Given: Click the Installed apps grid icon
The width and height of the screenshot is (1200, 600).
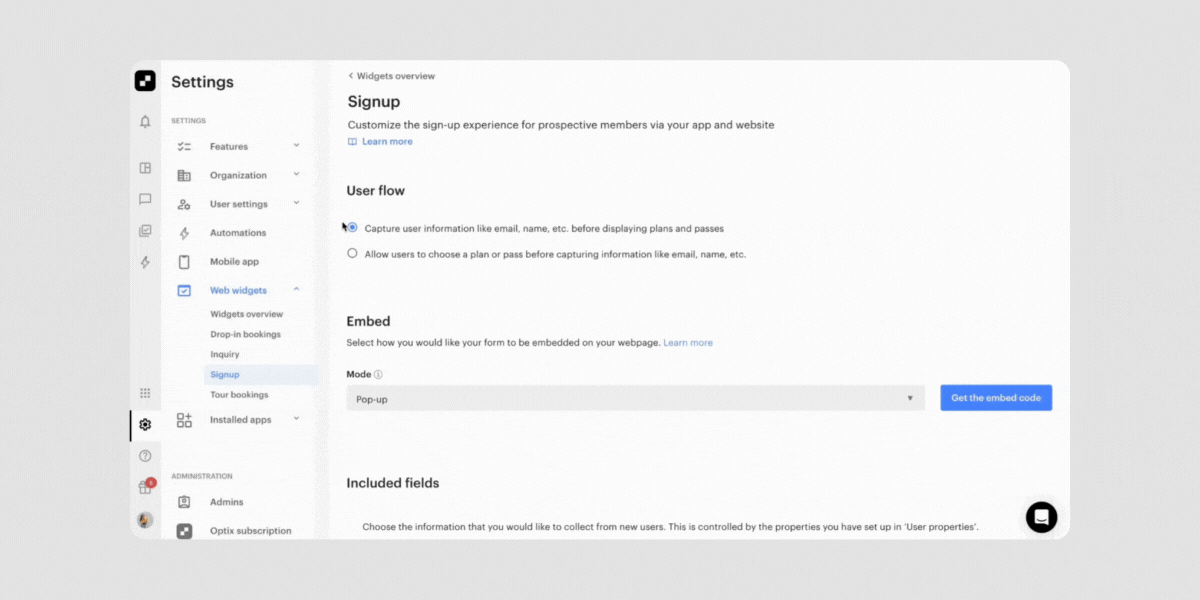Looking at the screenshot, I should [x=184, y=420].
